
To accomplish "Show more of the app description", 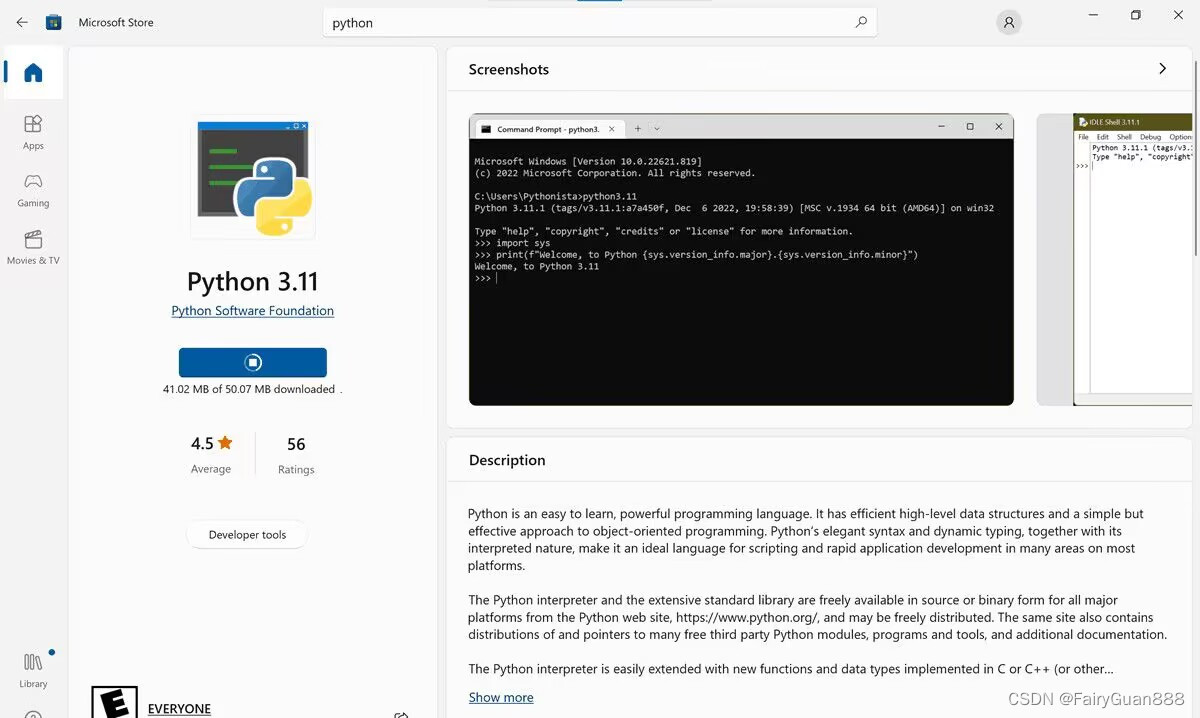I will click(x=500, y=697).
